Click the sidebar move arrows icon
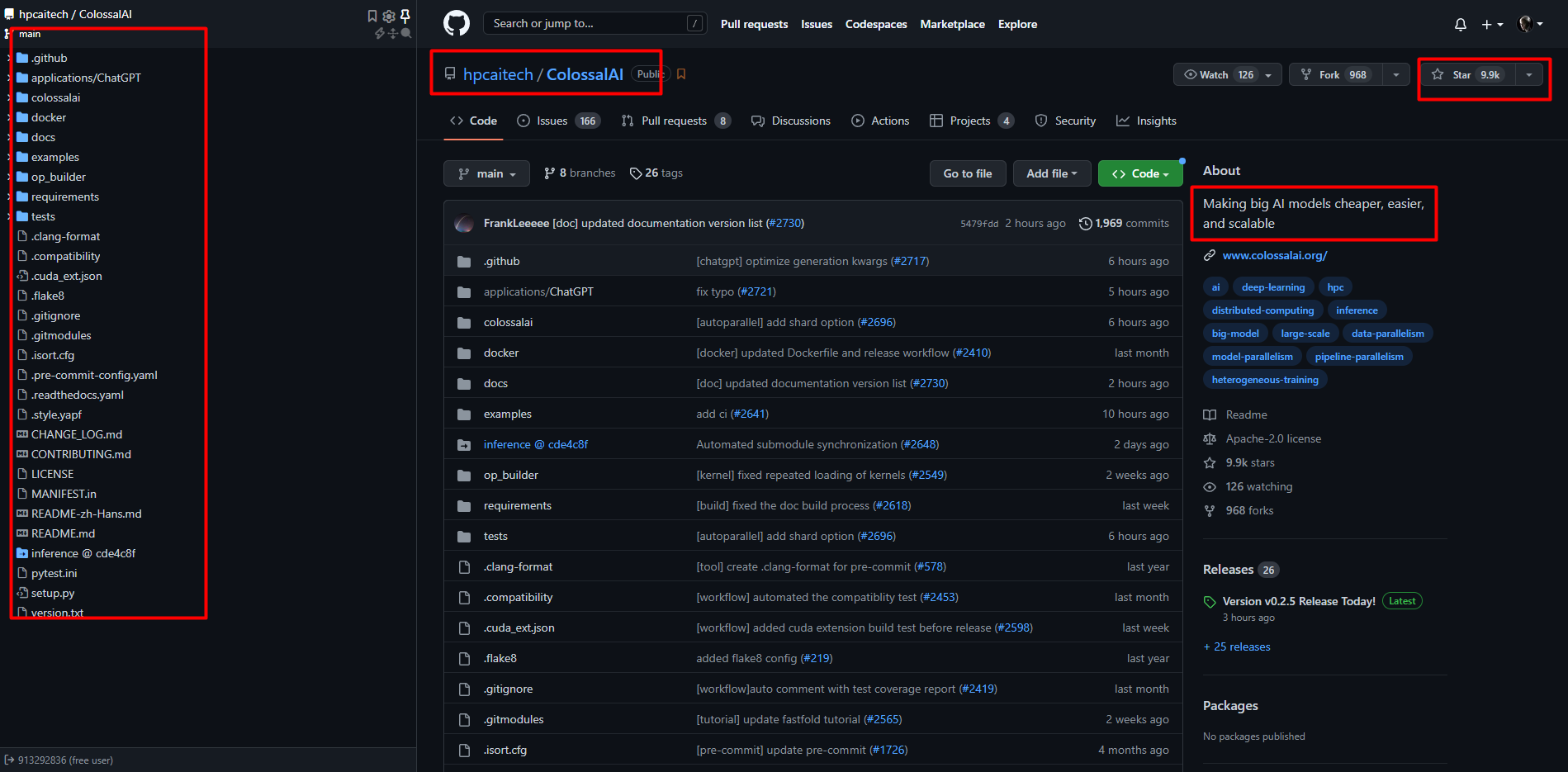1568x772 pixels. [x=393, y=33]
